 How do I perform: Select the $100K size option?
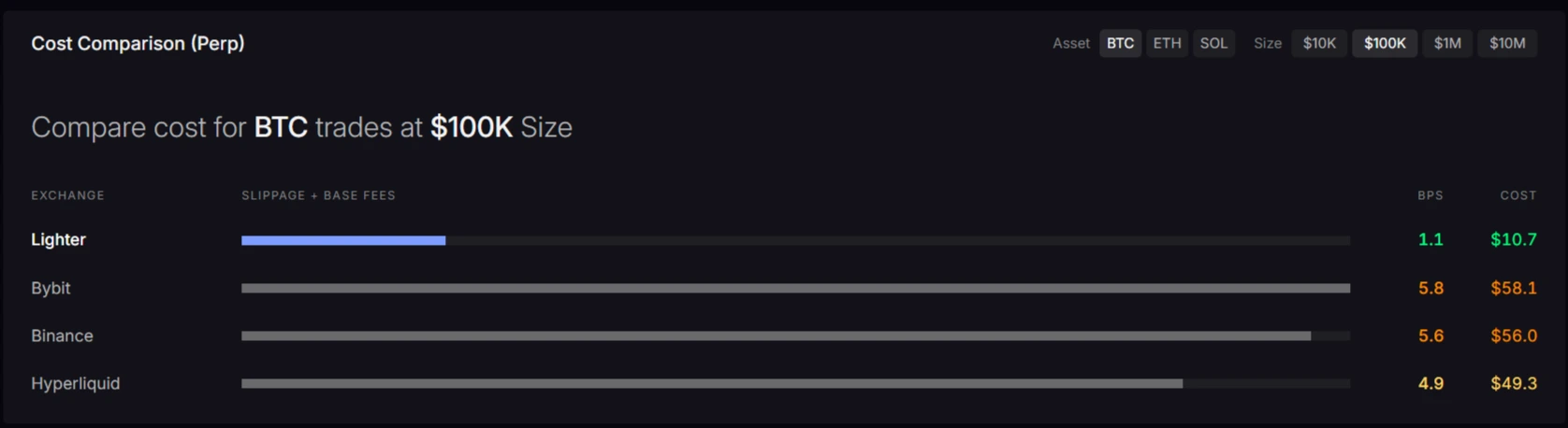[x=1385, y=43]
